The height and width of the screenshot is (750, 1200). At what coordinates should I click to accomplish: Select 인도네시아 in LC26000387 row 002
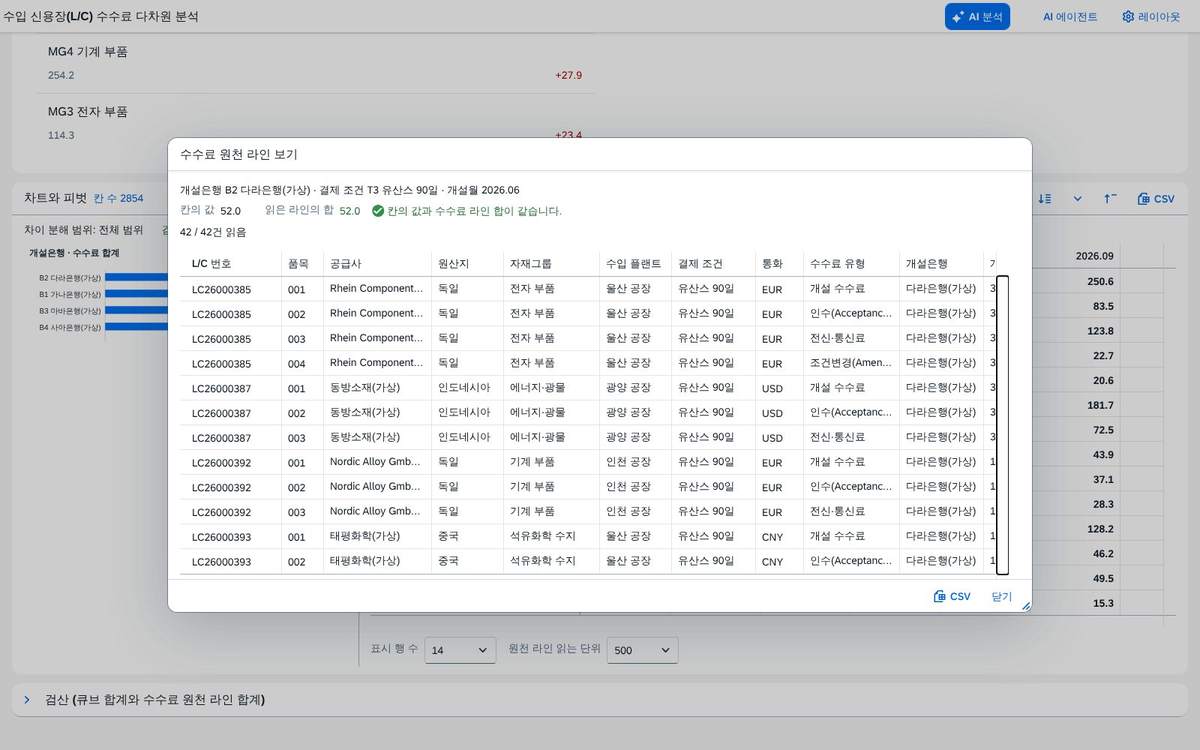pos(464,412)
